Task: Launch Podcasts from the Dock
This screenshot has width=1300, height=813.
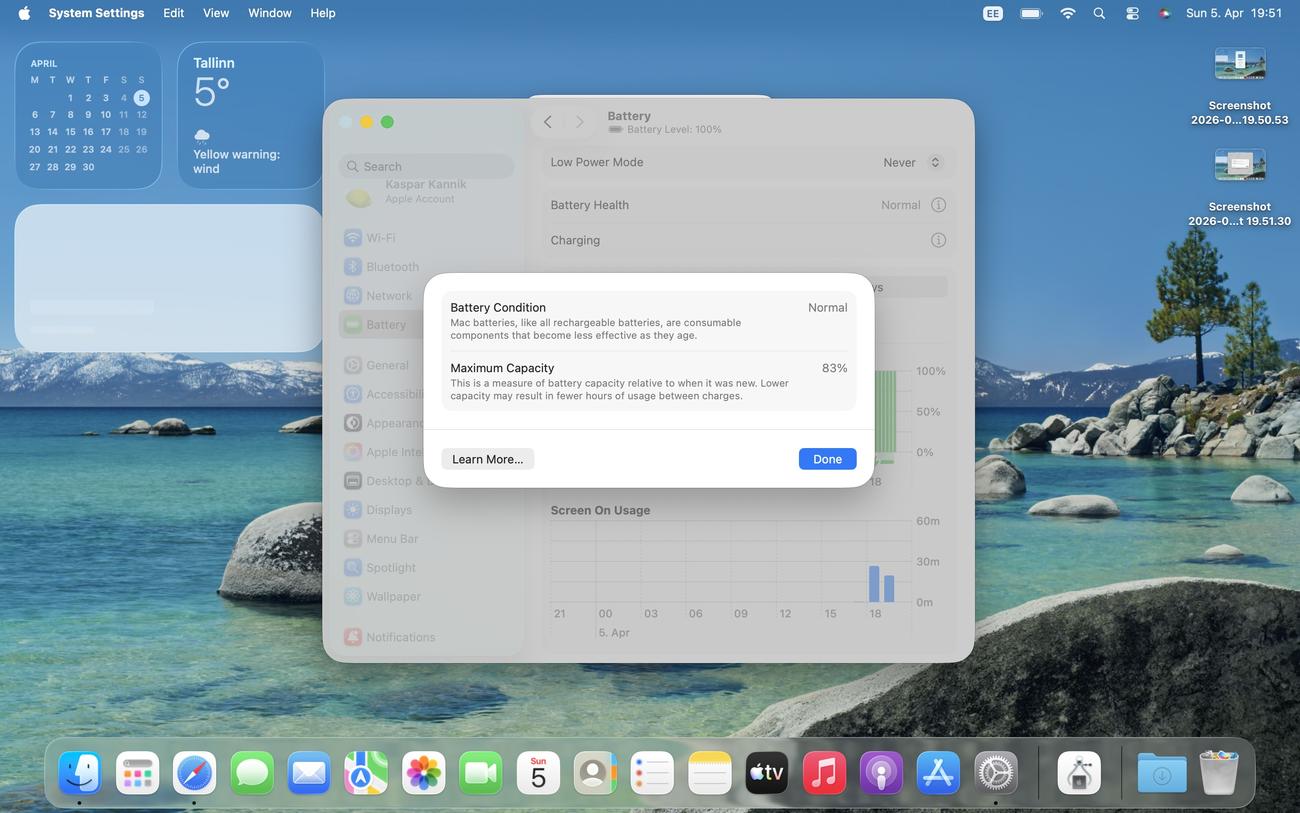Action: click(881, 773)
